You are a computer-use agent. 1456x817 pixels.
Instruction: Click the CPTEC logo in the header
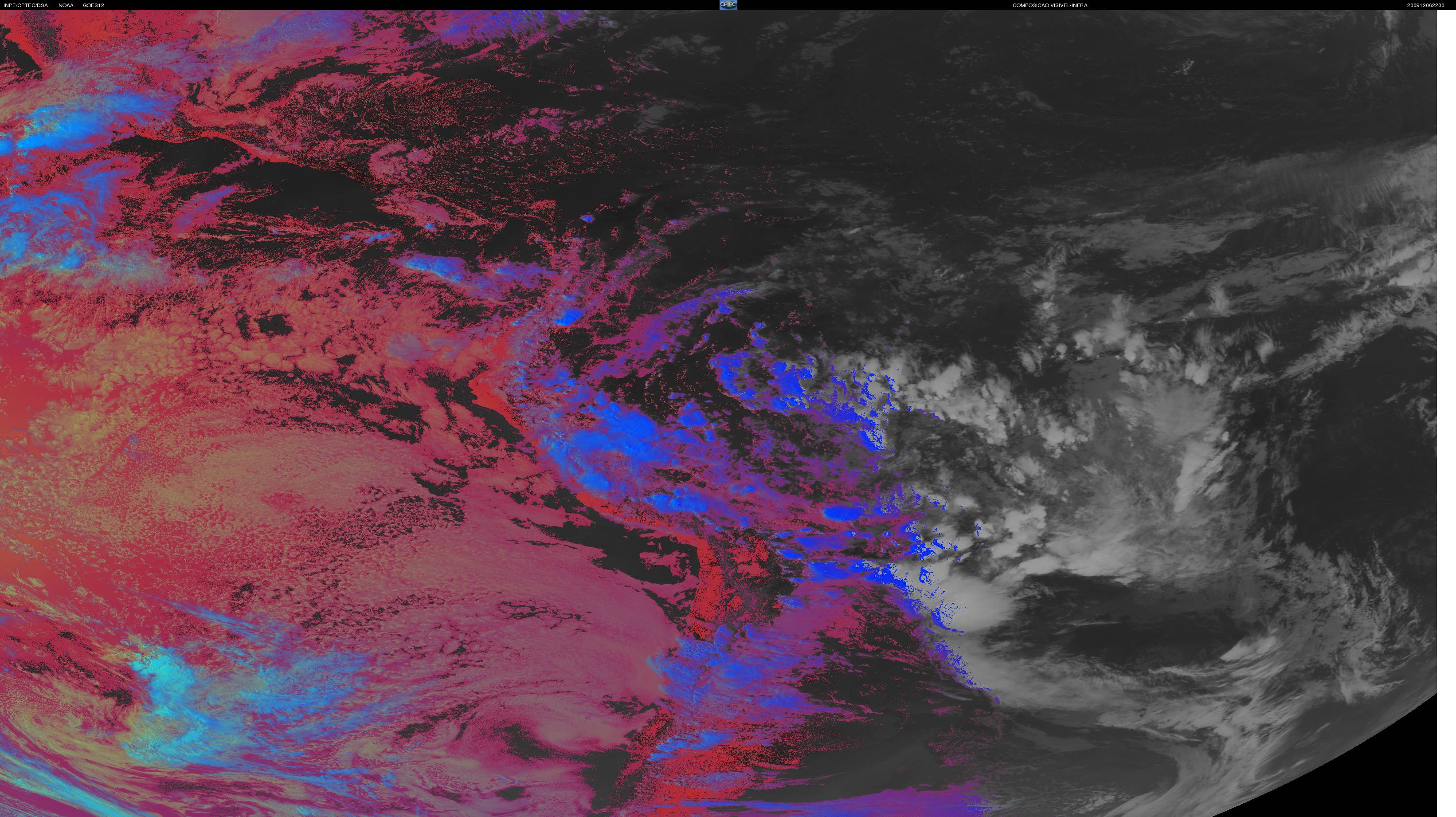tap(728, 4)
